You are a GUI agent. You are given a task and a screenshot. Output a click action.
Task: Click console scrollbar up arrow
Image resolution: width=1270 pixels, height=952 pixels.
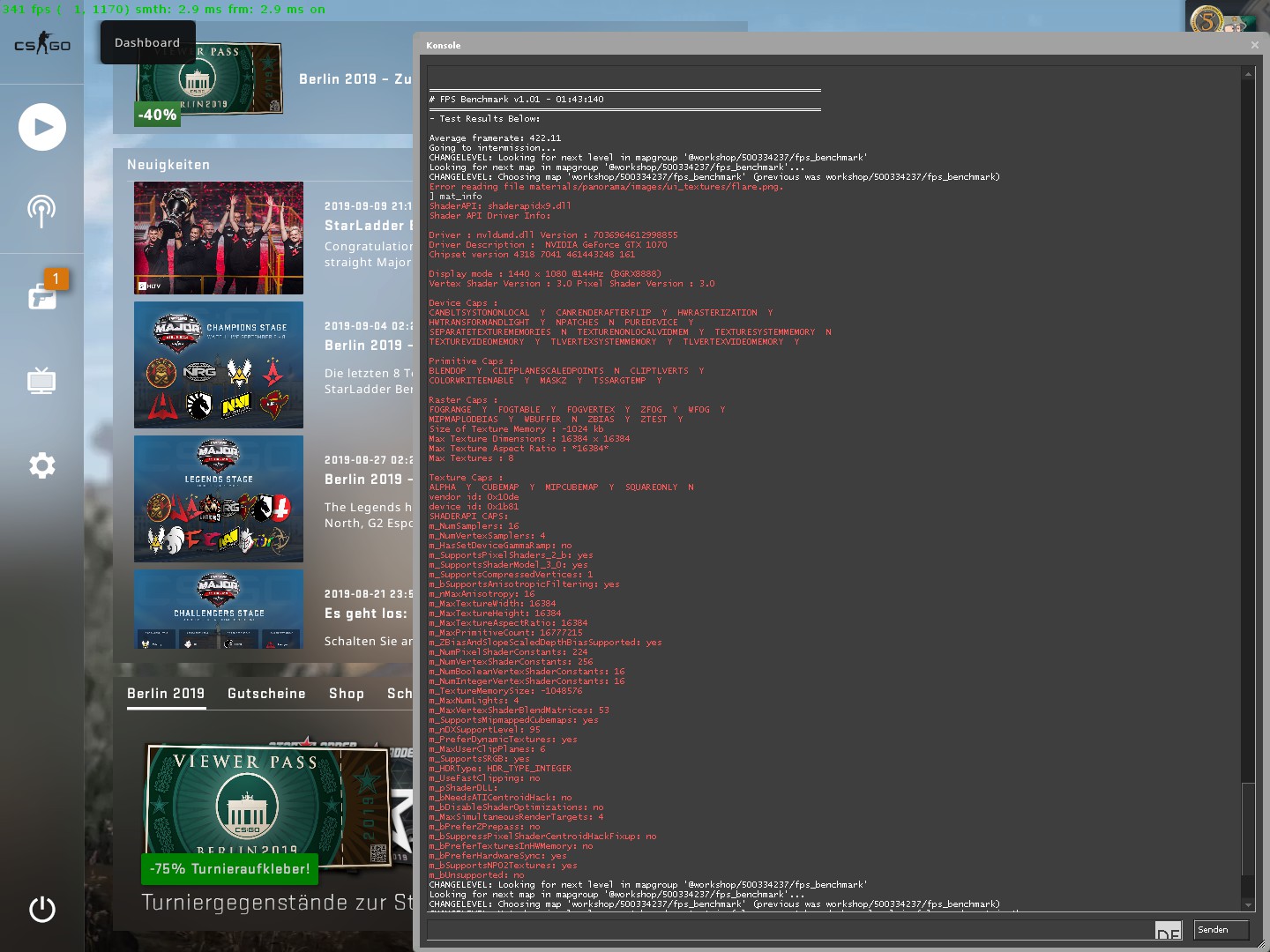tap(1248, 74)
